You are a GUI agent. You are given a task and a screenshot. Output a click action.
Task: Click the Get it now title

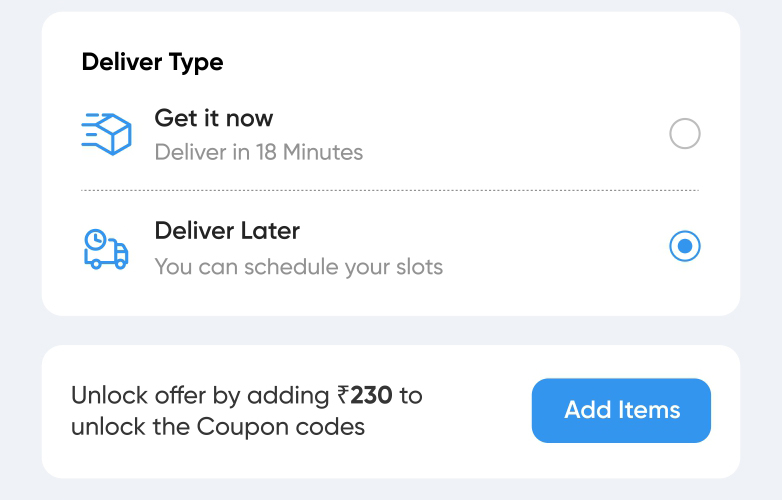[213, 118]
